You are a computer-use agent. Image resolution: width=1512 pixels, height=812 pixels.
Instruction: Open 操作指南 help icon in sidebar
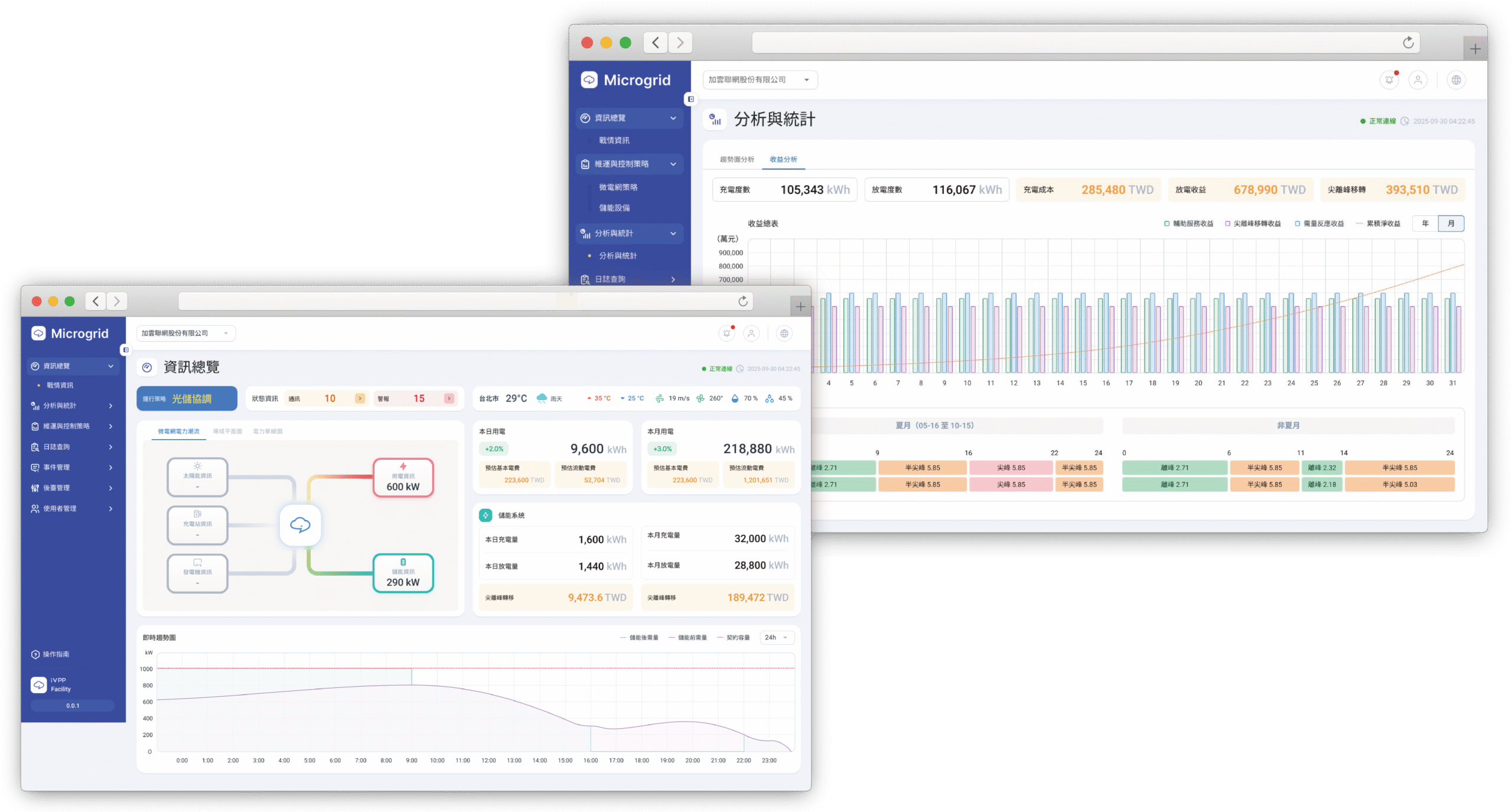click(x=35, y=654)
